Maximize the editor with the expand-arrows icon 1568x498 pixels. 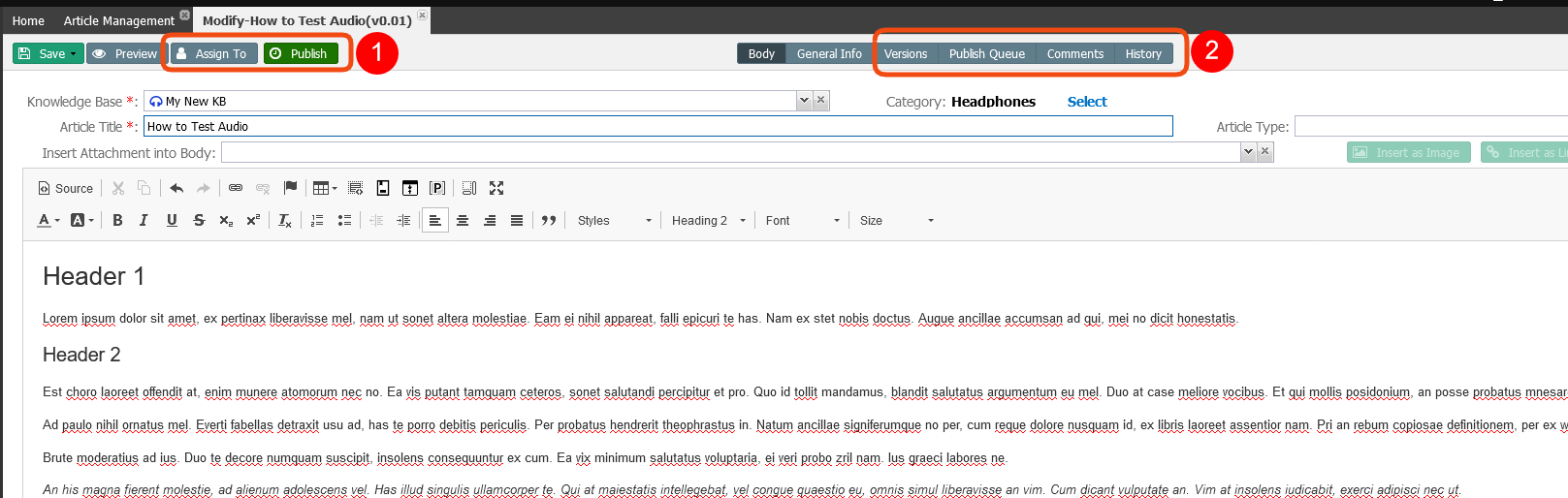[496, 188]
